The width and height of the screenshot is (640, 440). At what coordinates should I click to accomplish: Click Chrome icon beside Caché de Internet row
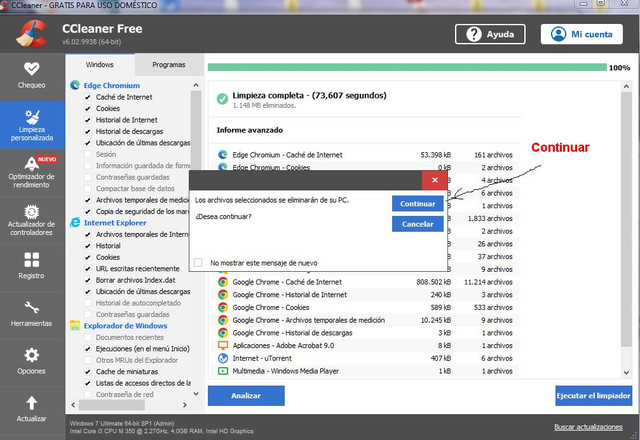[222, 282]
